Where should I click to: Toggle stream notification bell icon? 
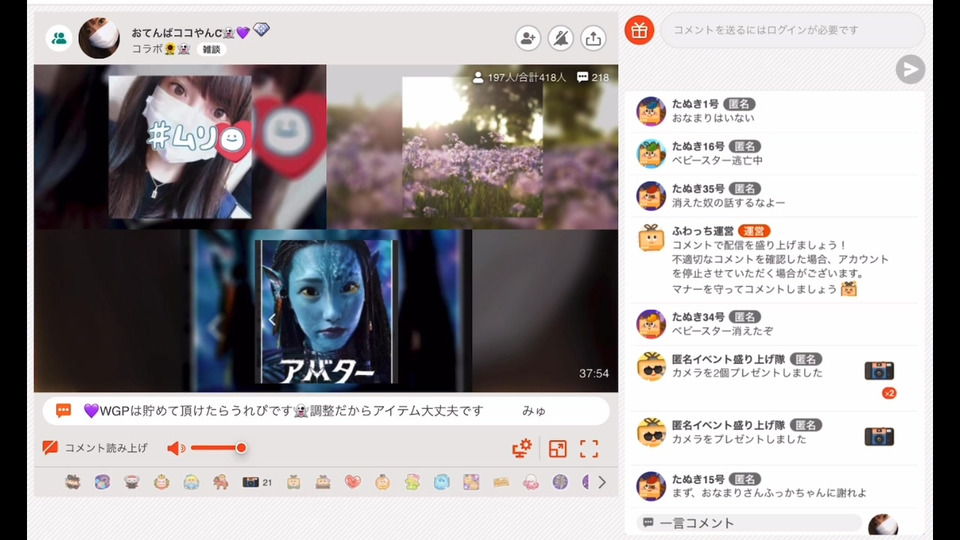(560, 38)
